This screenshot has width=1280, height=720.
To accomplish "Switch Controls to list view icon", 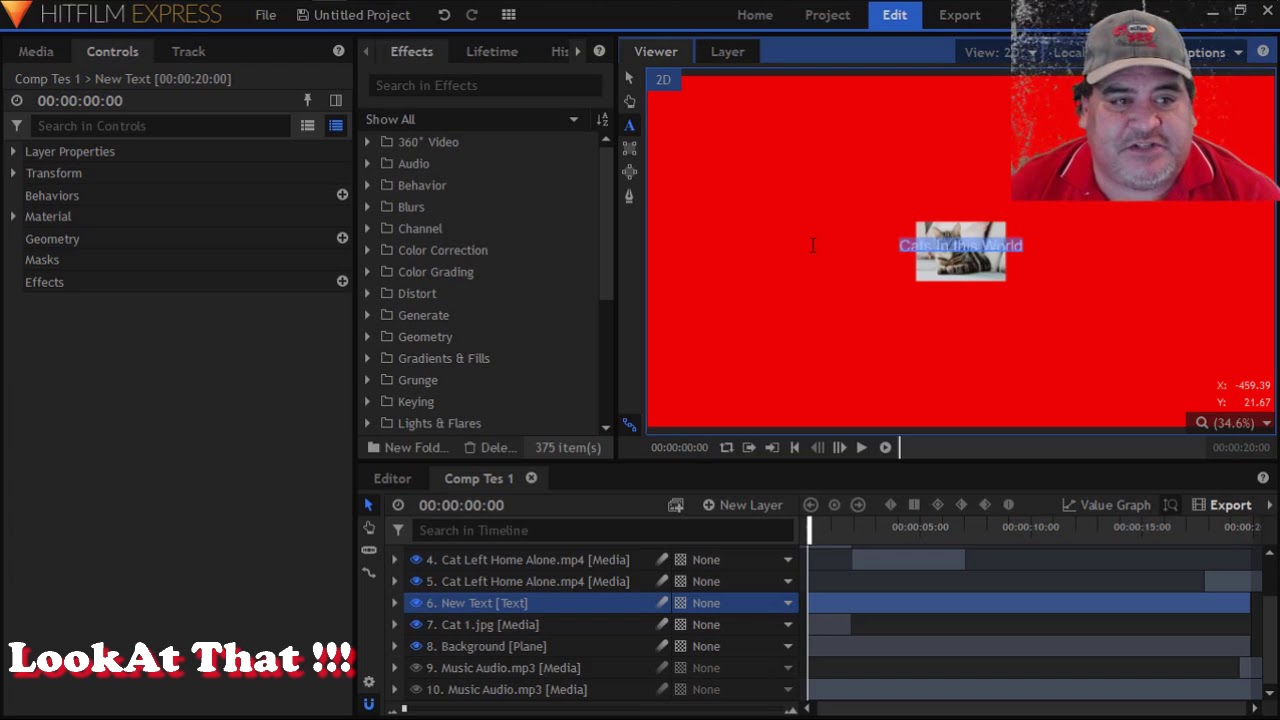I will click(x=308, y=126).
